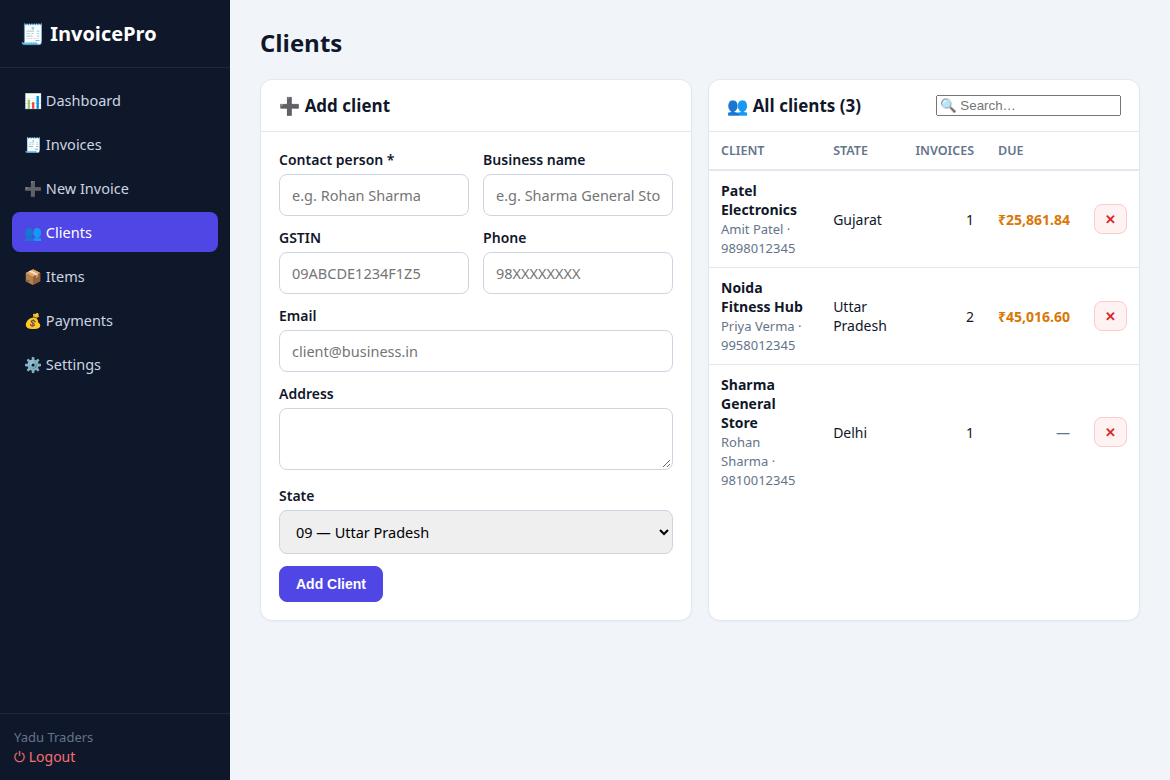1170x780 pixels.
Task: Click the due amount ₹45,016.60
Action: (1033, 317)
